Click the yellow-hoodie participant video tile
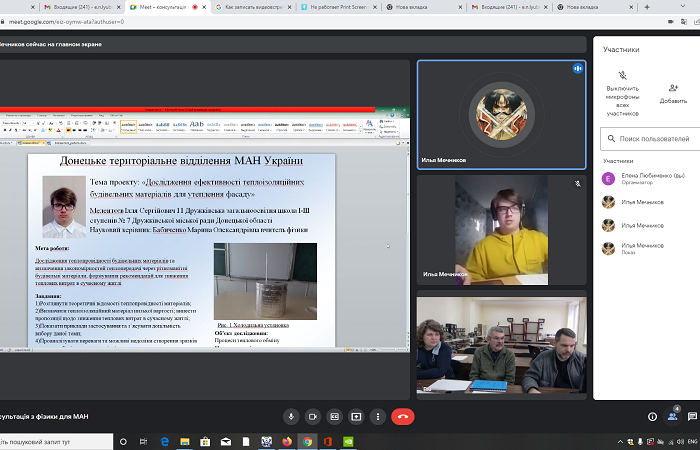The width and height of the screenshot is (700, 450). pos(501,230)
